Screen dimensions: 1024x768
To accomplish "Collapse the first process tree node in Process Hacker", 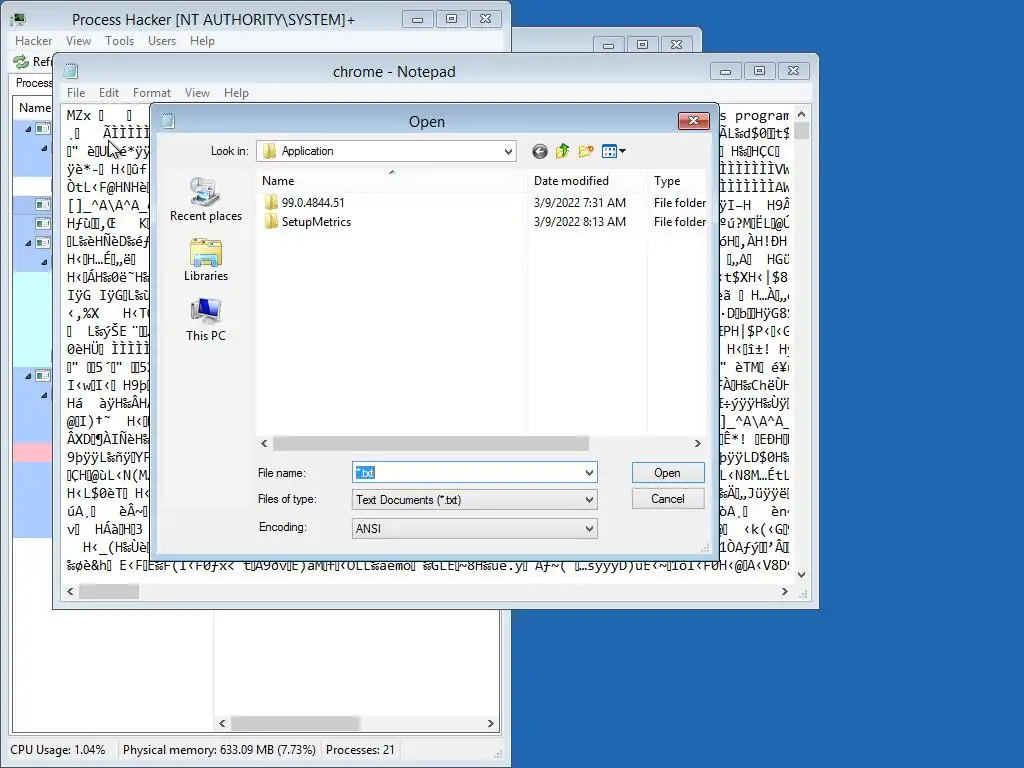I will coord(28,129).
